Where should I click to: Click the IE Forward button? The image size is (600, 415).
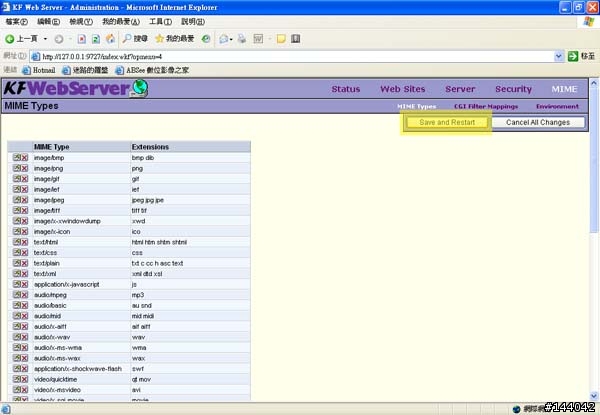[x=59, y=39]
